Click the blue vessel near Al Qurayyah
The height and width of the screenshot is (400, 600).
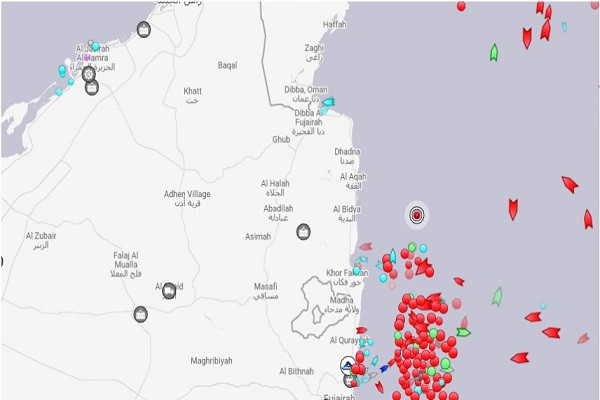tap(385, 367)
